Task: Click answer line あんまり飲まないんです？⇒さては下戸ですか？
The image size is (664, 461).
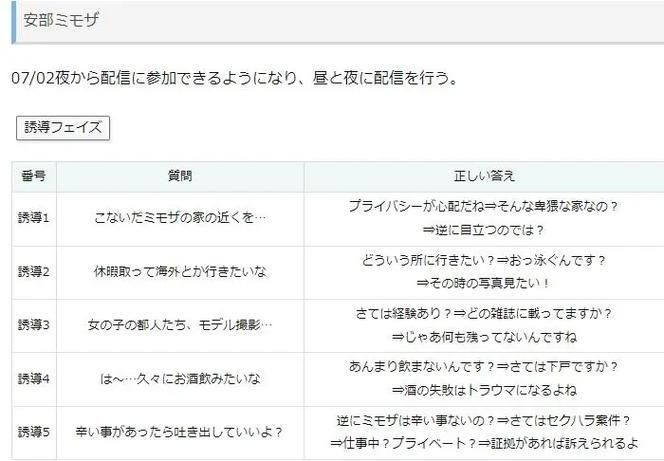Action: coord(484,367)
